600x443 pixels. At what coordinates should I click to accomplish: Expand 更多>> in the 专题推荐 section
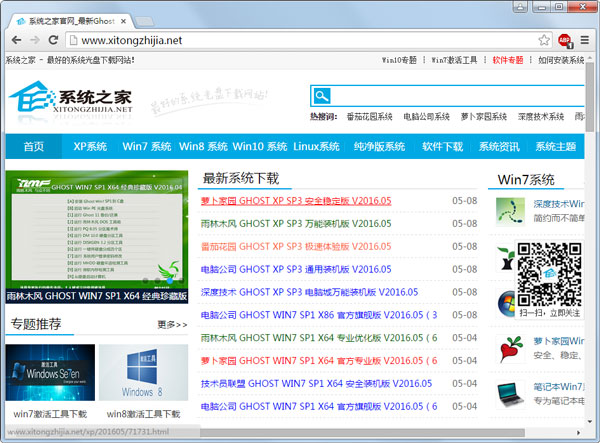pos(171,325)
